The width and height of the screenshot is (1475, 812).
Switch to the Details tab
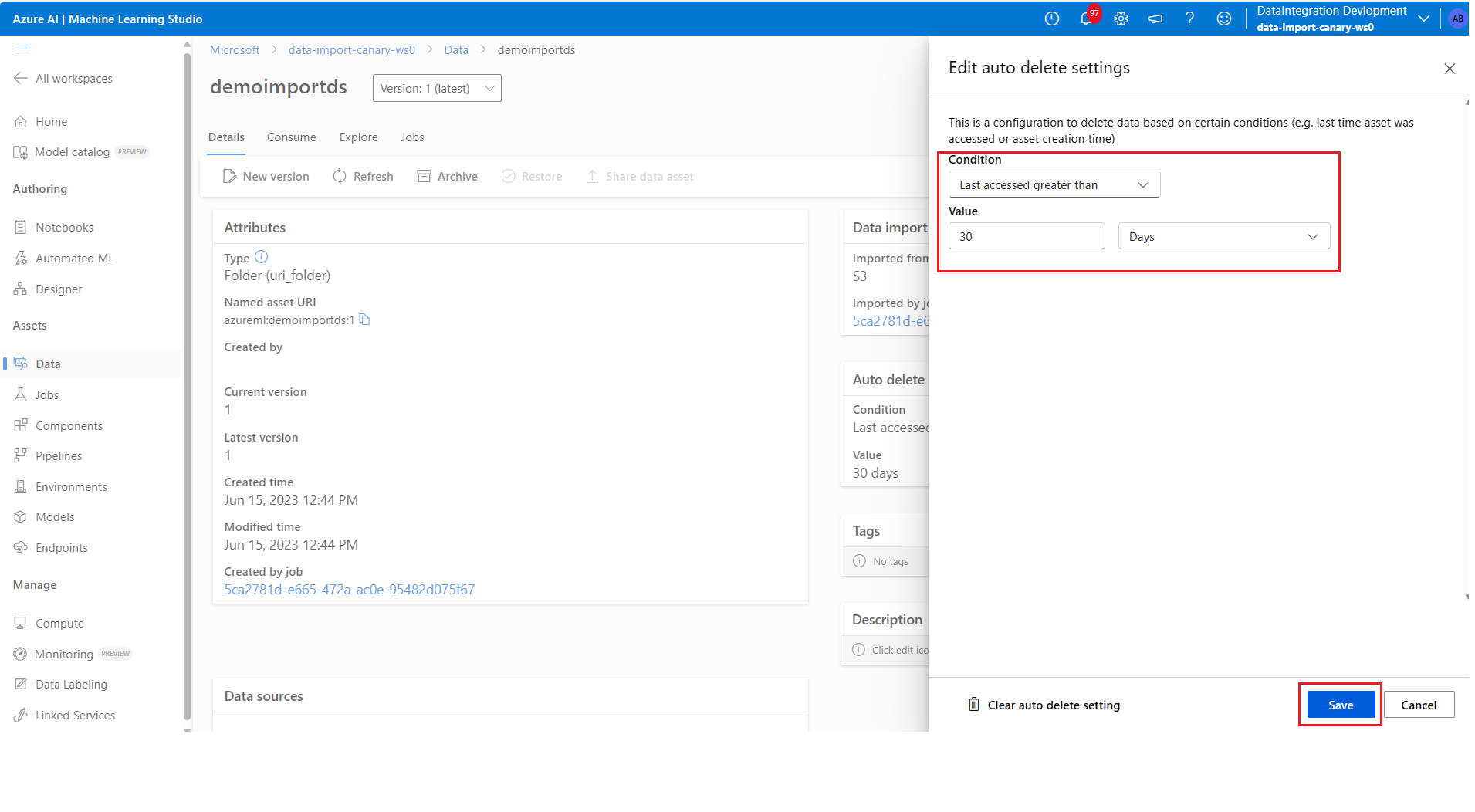click(226, 137)
